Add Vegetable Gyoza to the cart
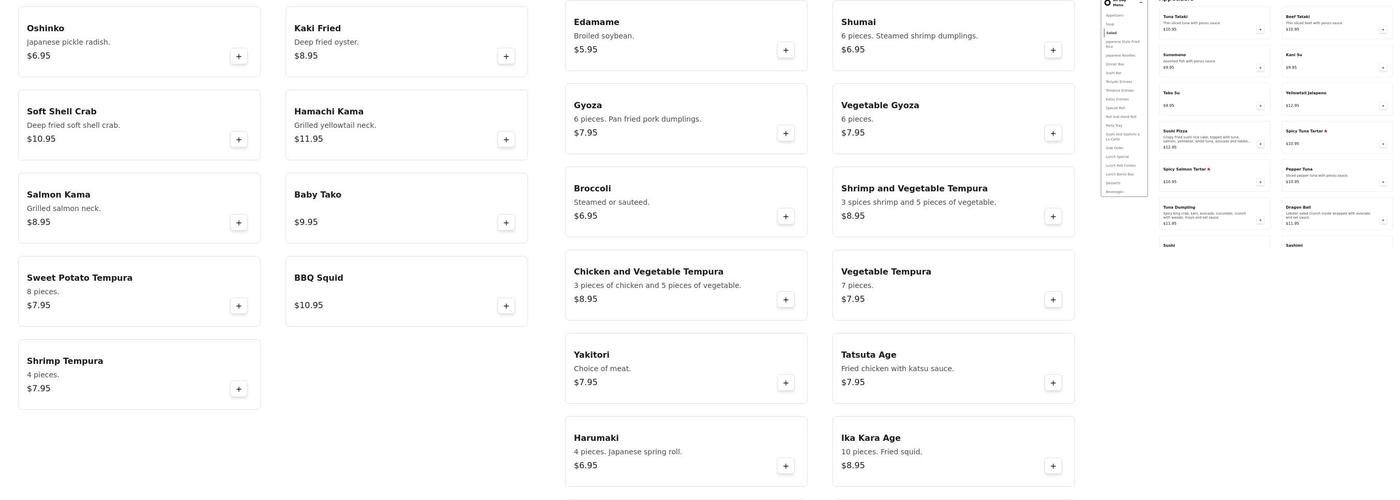The image size is (1400, 500). [1053, 133]
